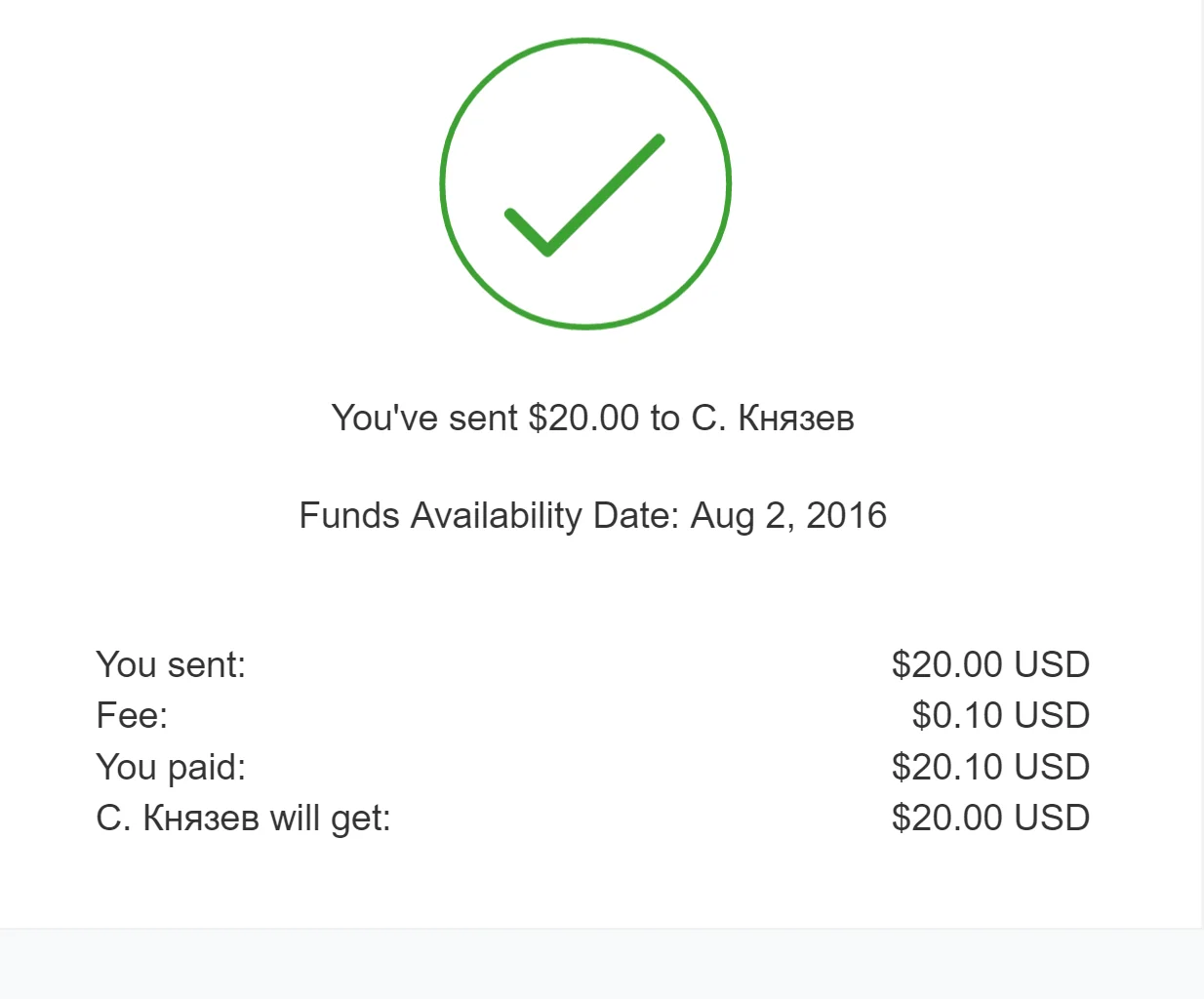Click the "С. Князев will get:" label
This screenshot has height=999, width=1204.
tap(243, 818)
